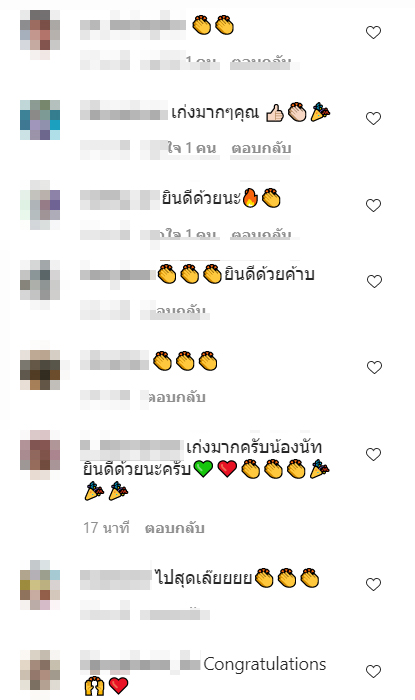Tap the heart next to ไปสุดเลียยยย comment
Screen dimensions: 415x700
[374, 584]
